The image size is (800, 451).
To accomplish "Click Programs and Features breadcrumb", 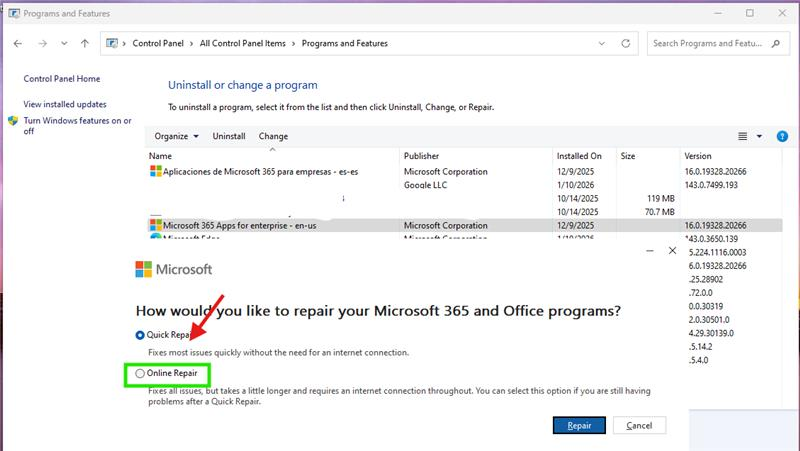I will (344, 43).
